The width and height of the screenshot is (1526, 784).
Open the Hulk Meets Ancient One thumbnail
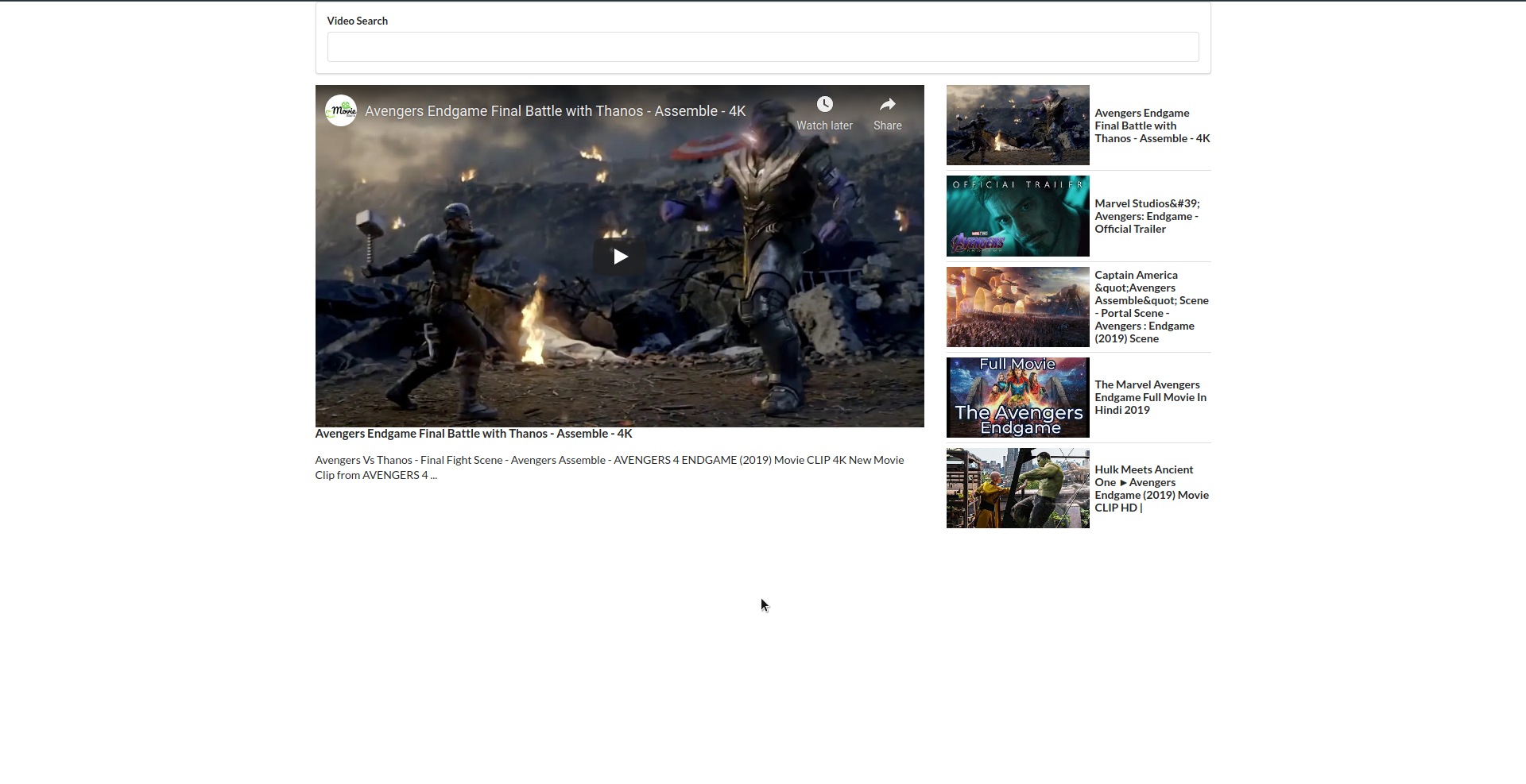click(x=1017, y=487)
